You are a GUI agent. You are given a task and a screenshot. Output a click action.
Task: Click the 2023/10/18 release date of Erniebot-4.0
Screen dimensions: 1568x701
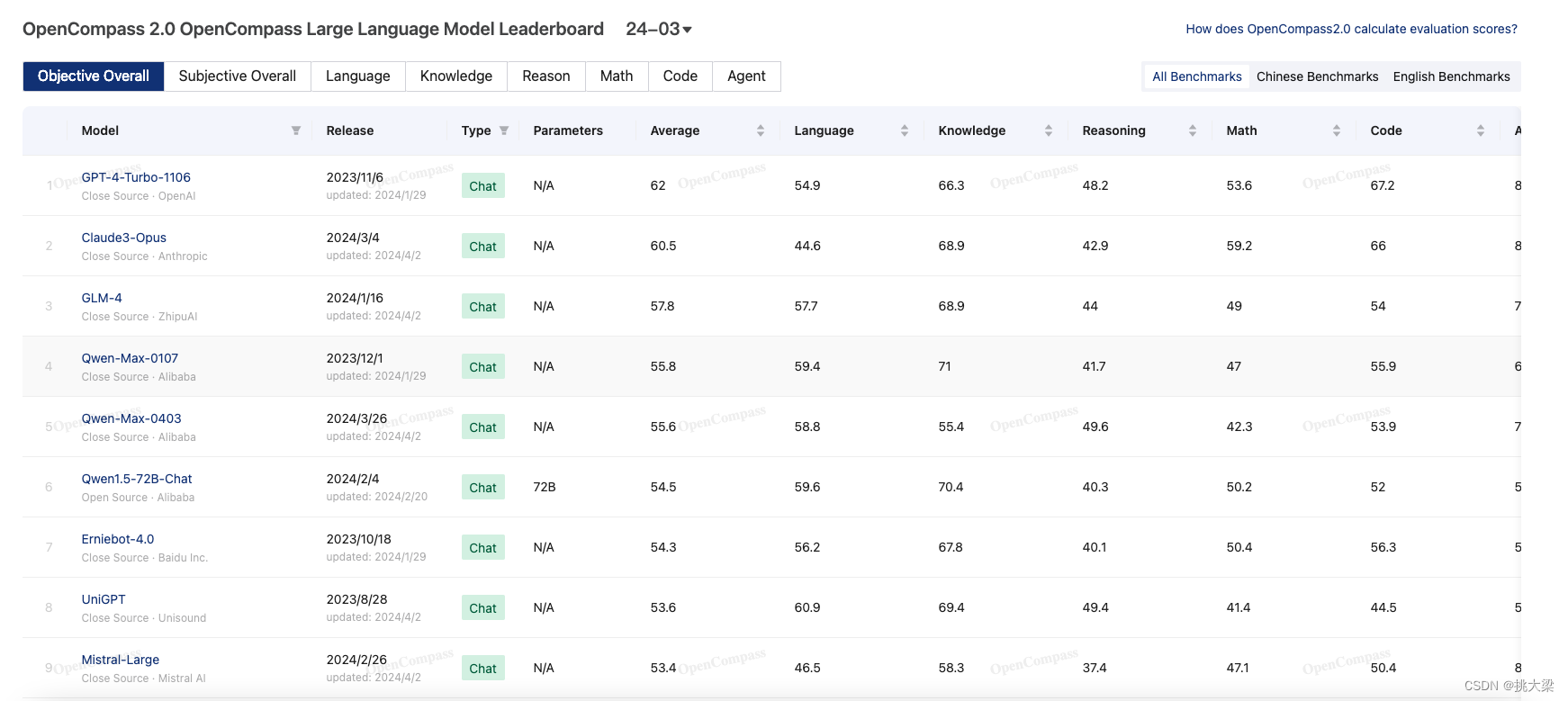359,539
